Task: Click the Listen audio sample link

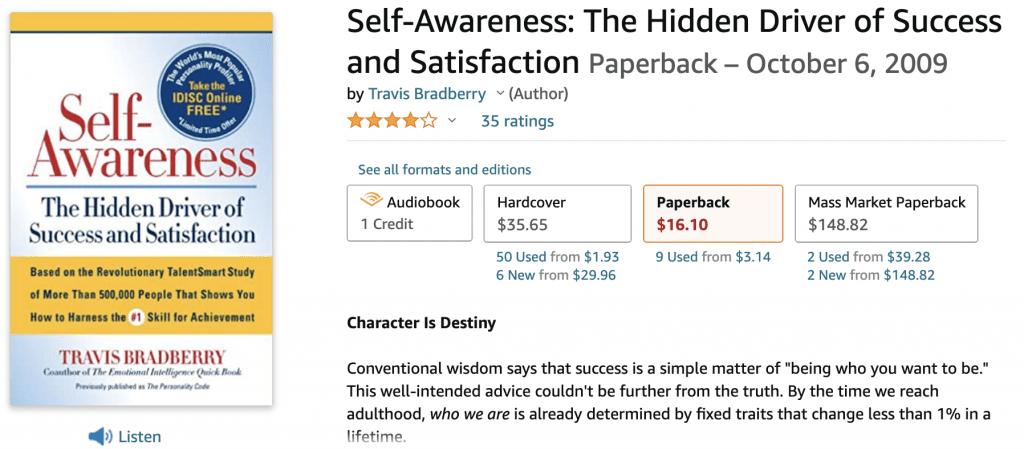Action: [x=139, y=436]
